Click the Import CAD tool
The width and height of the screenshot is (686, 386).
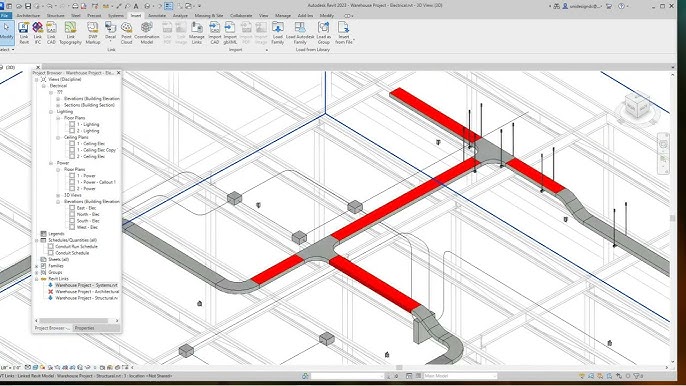click(x=215, y=33)
